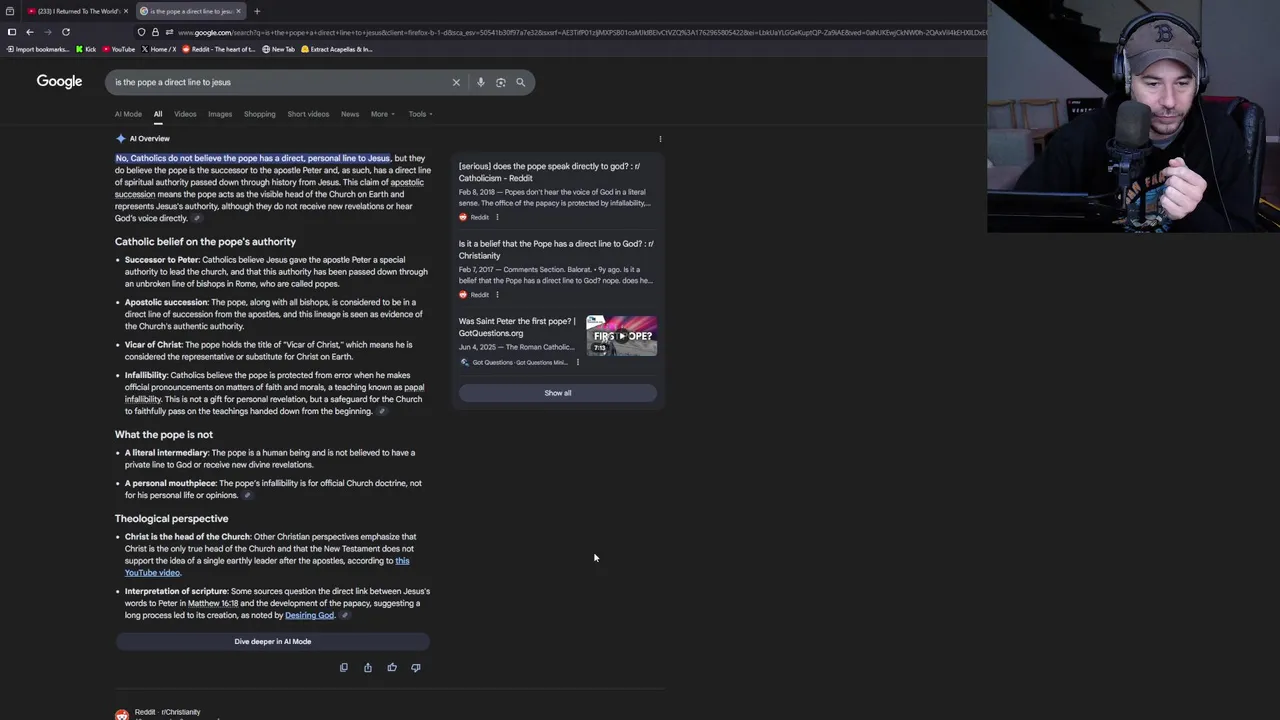Go to Google home via the logo

tap(59, 82)
